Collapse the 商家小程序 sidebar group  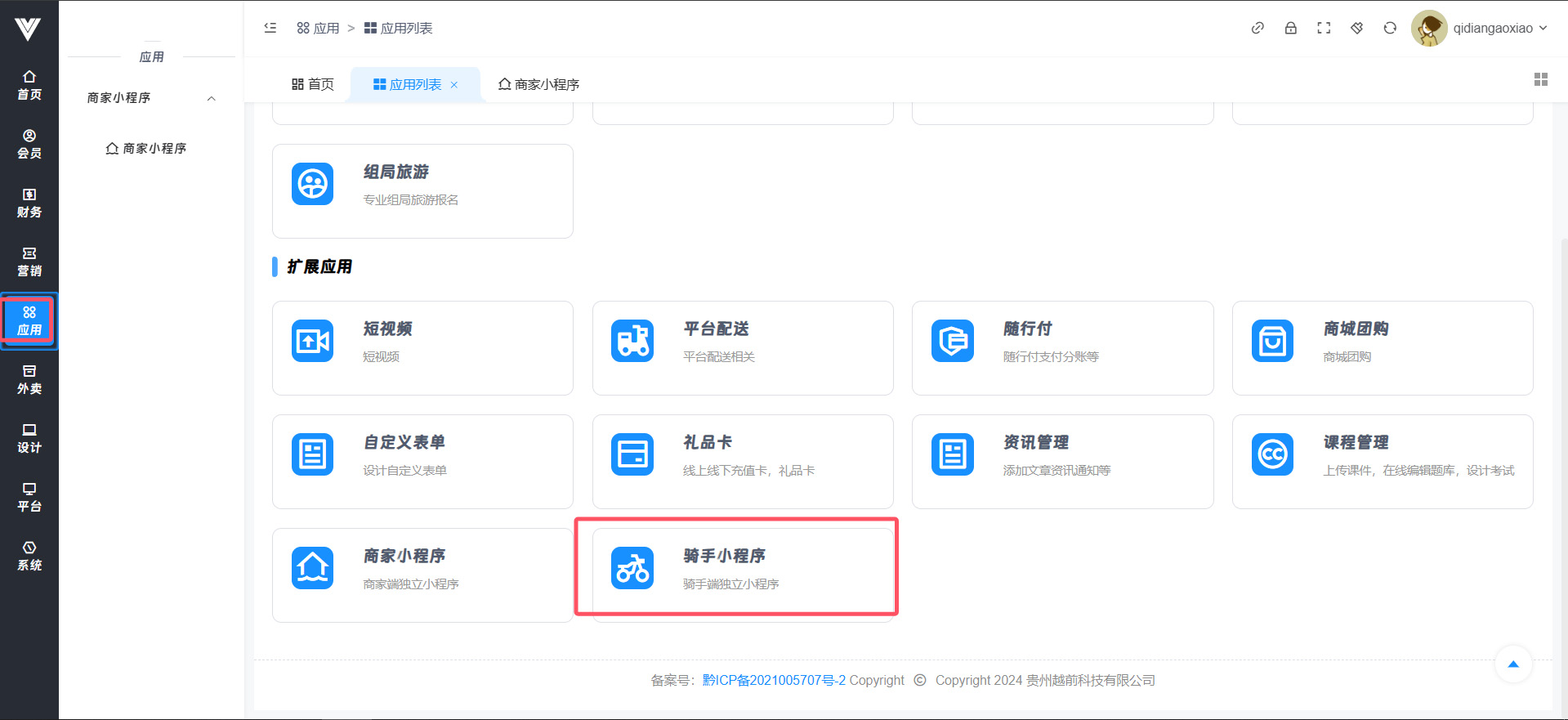tap(211, 98)
